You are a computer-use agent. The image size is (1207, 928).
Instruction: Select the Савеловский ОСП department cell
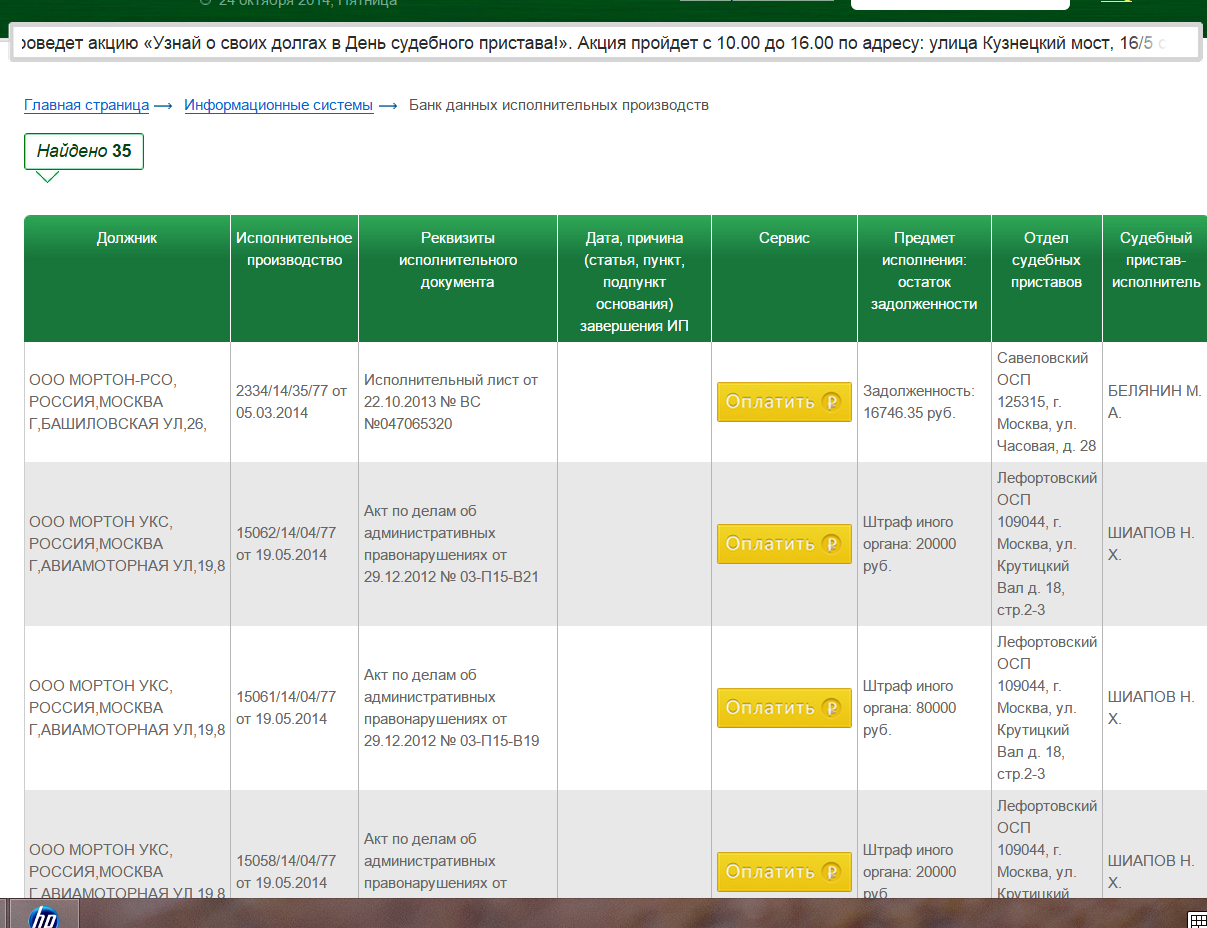[x=1046, y=402]
